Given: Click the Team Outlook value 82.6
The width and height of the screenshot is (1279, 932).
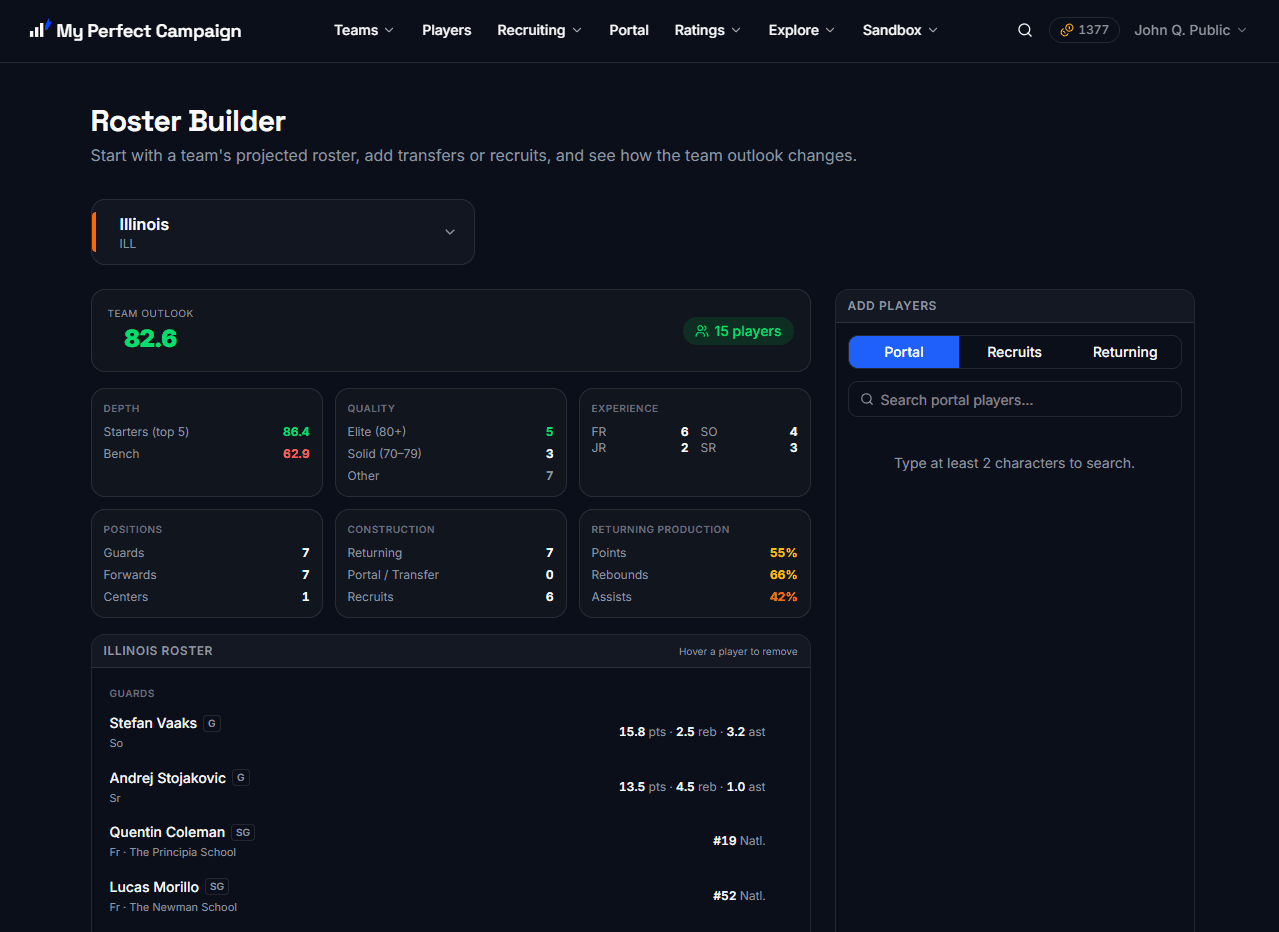Looking at the screenshot, I should [150, 339].
